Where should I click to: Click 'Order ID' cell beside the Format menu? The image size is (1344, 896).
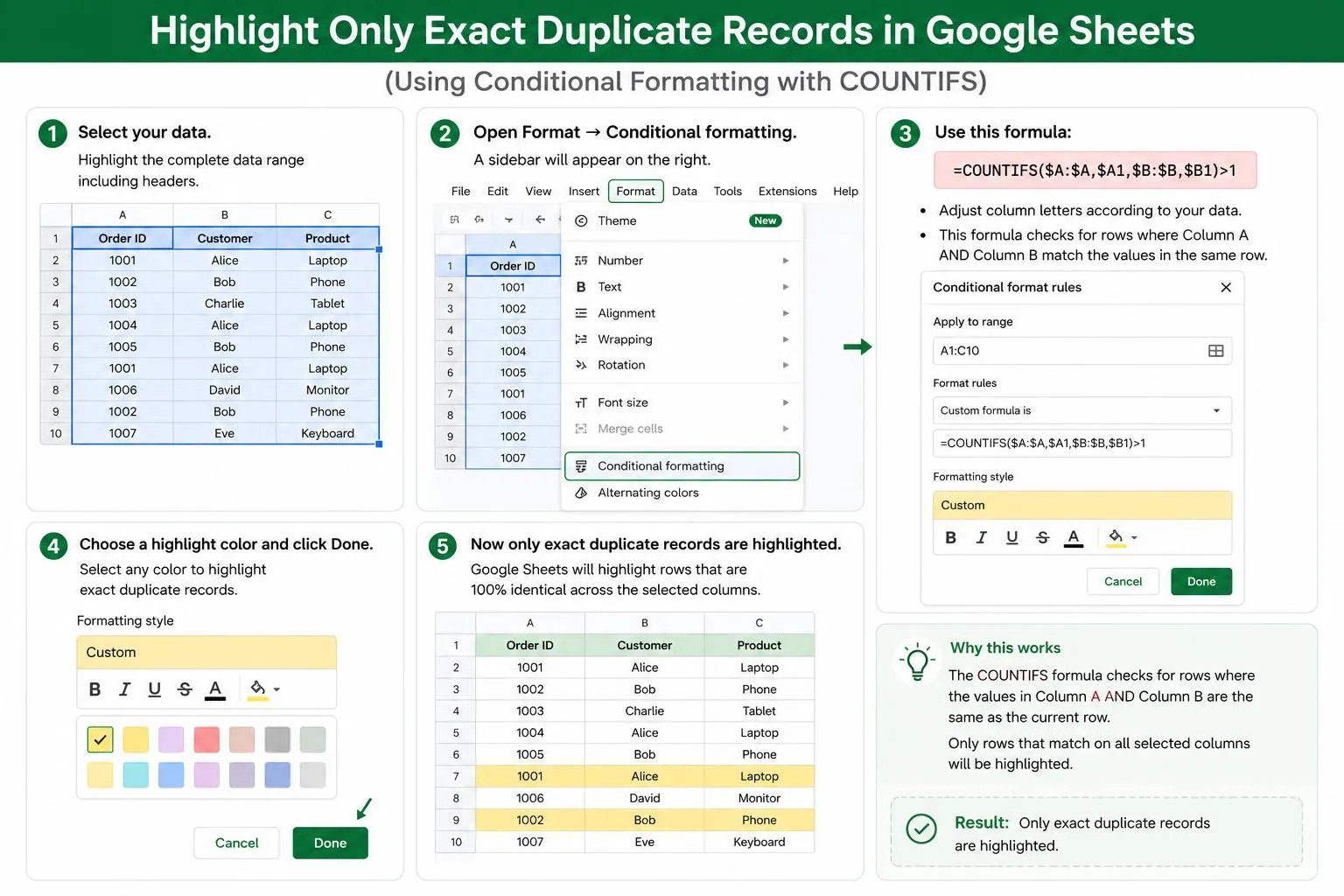pyautogui.click(x=513, y=266)
